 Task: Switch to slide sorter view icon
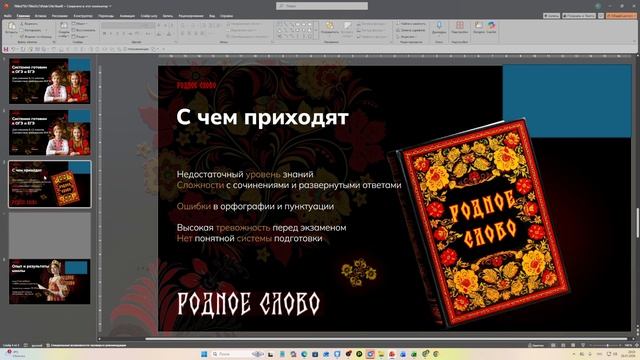tap(563, 345)
